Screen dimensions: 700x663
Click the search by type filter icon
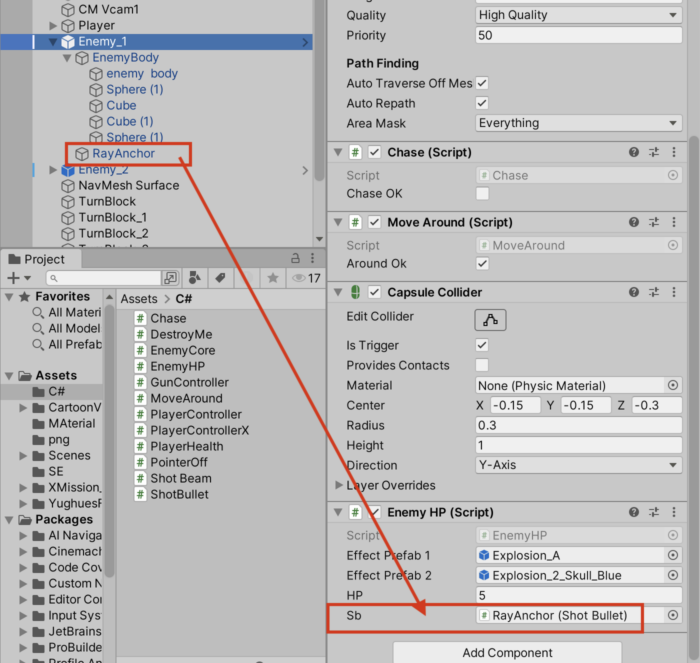click(x=195, y=277)
